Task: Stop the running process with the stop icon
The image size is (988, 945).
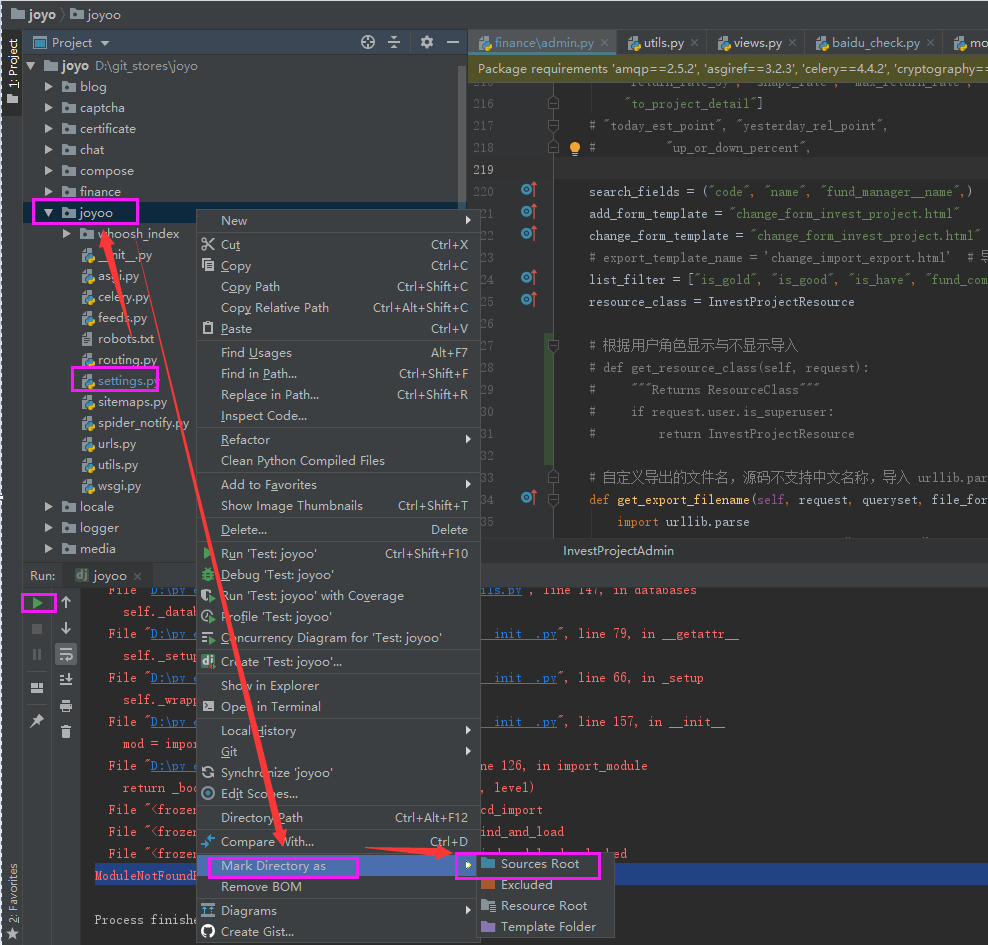Action: (x=35, y=628)
